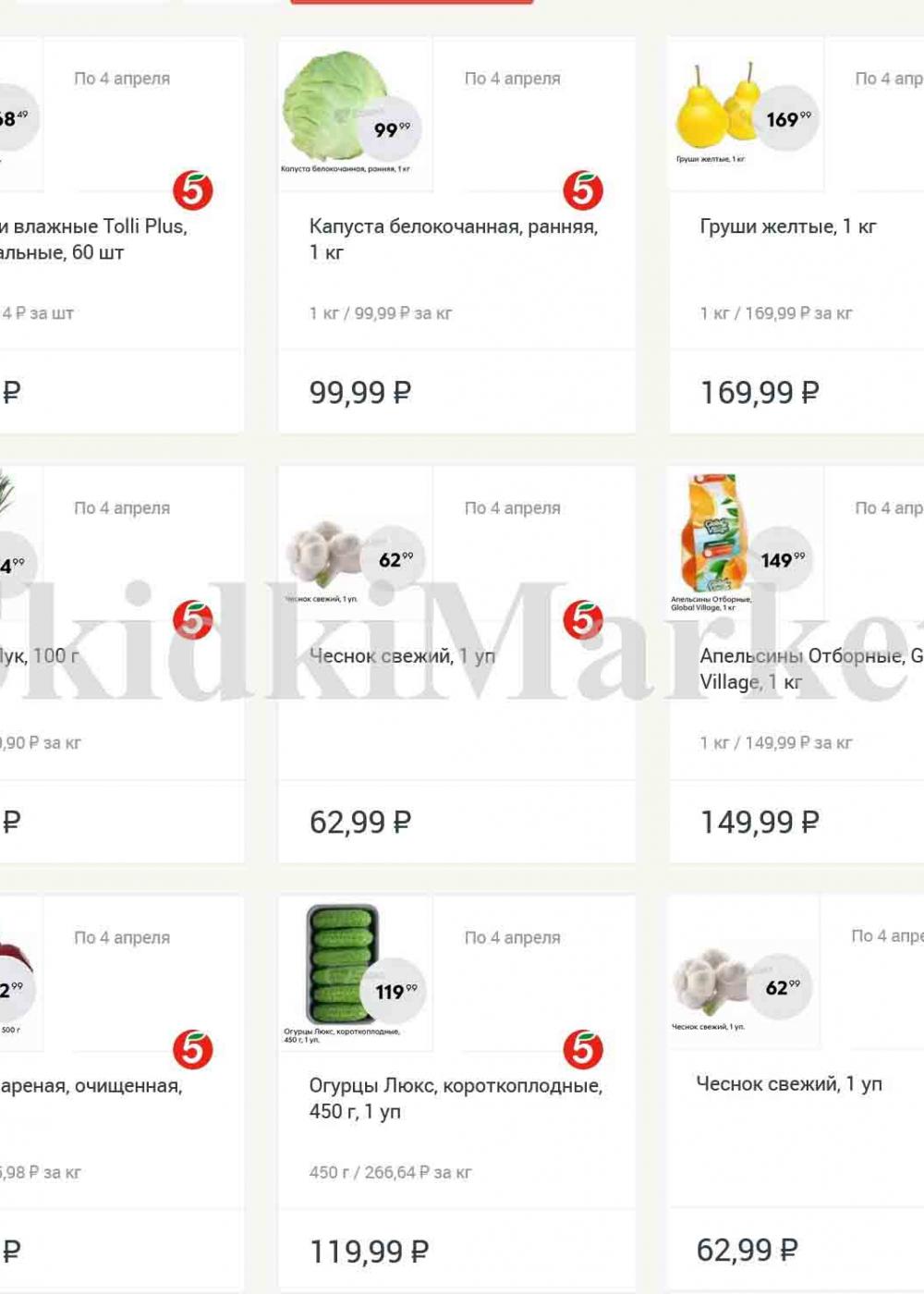Click the 169.99 price badge on pears
This screenshot has height=1294, width=924.
pos(788,118)
